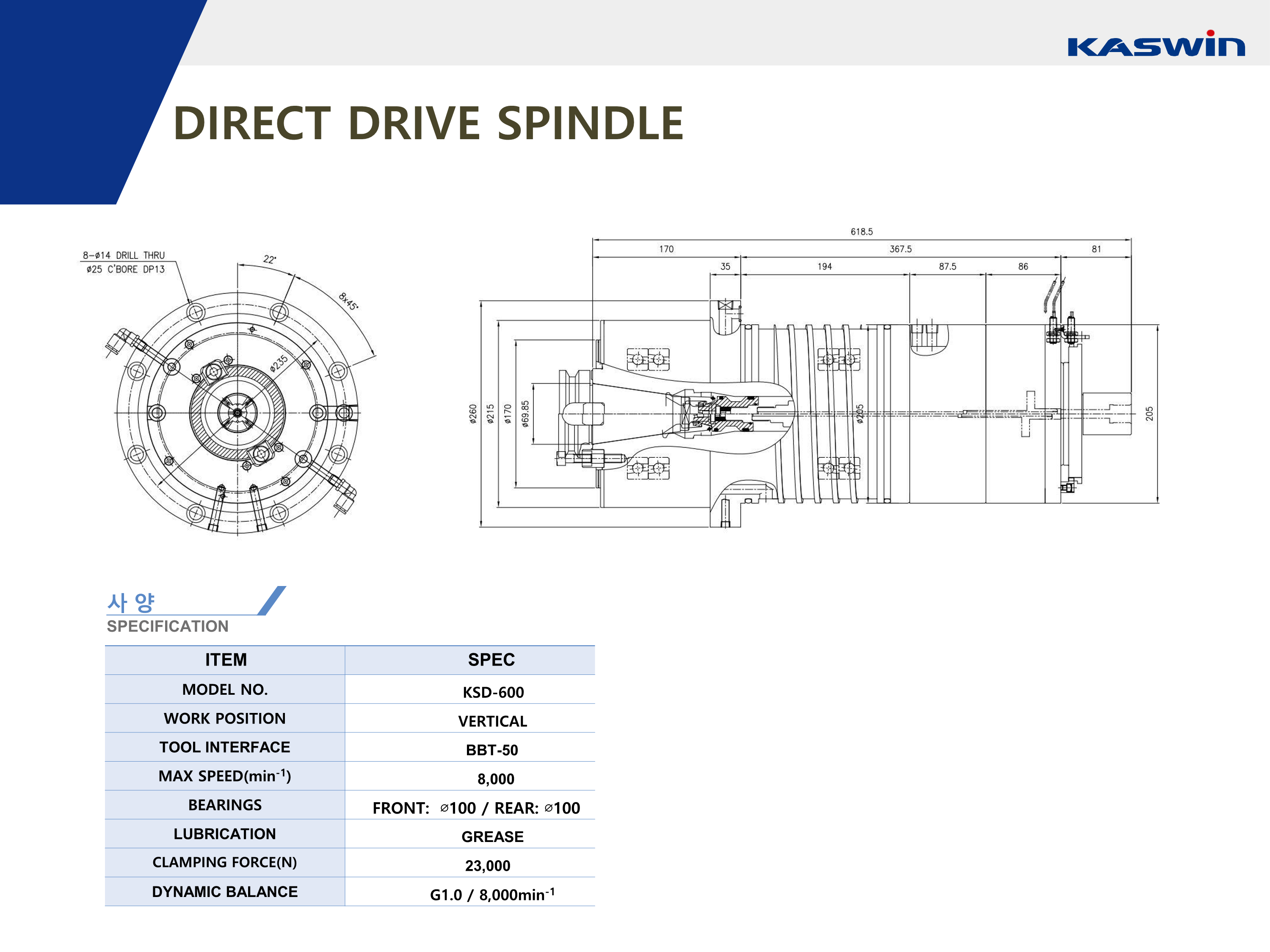Click the ITEM column header
The width and height of the screenshot is (1270, 952).
tap(226, 660)
